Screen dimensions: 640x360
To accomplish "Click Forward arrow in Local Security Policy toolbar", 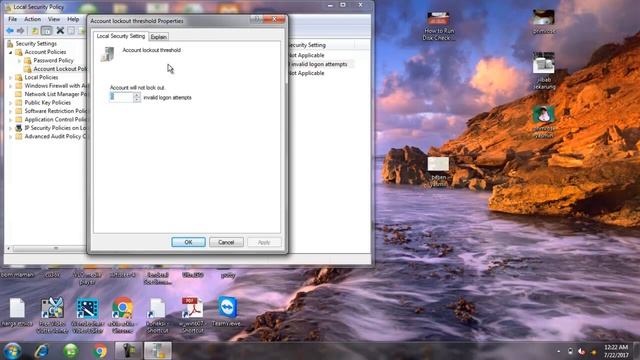I will [20, 31].
